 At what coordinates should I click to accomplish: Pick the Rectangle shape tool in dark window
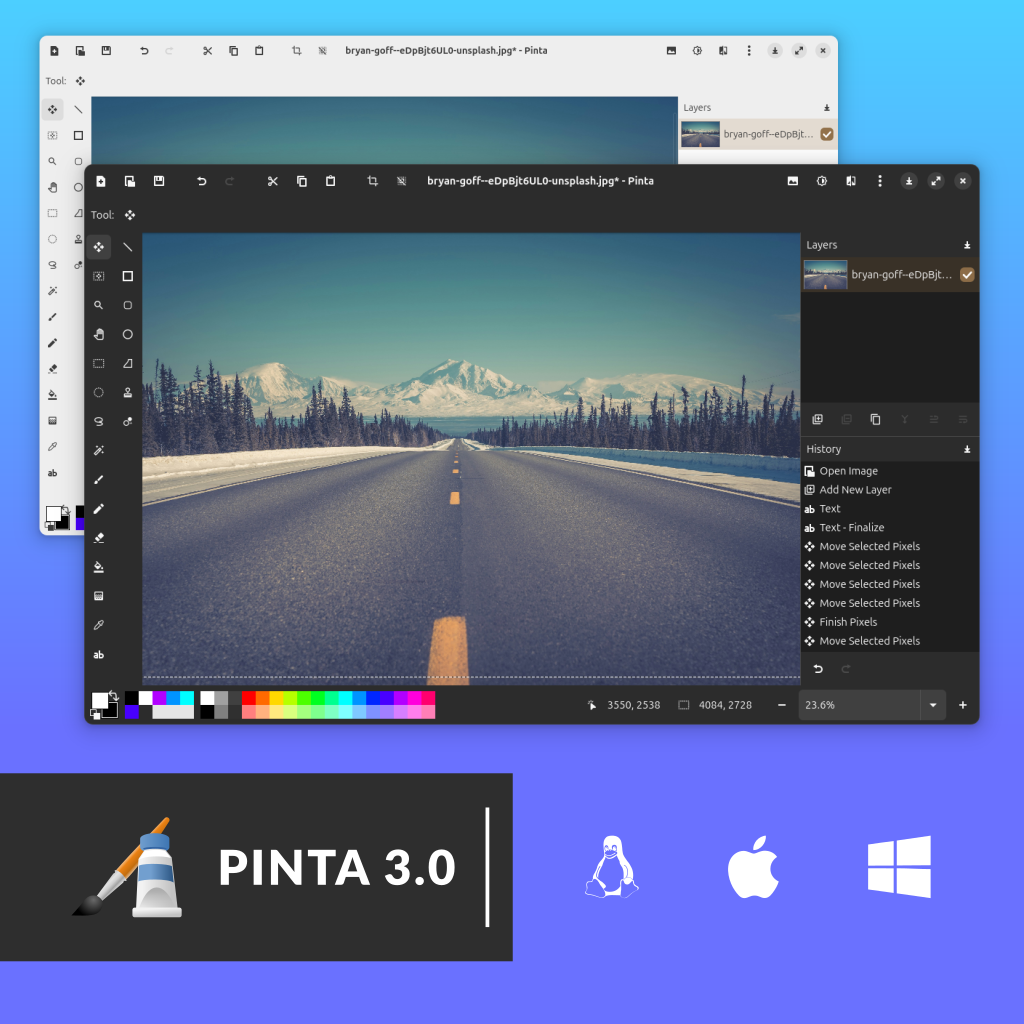127,276
